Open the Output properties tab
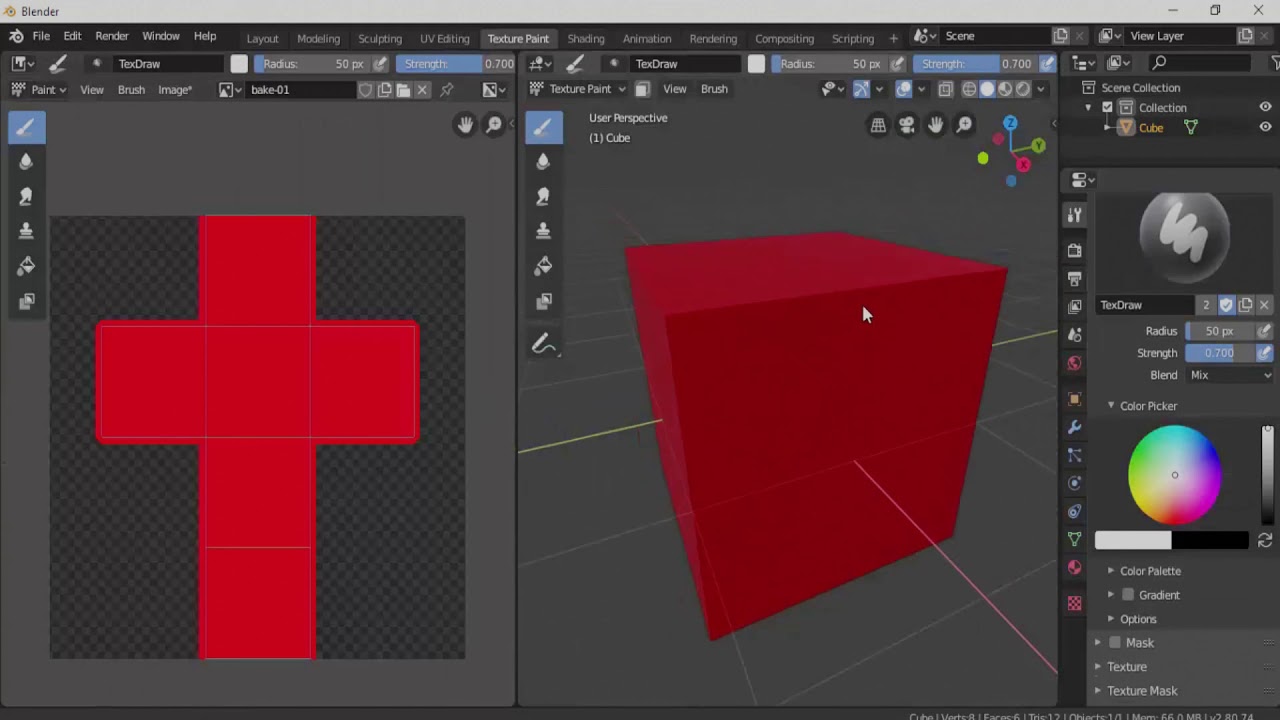 1075,278
